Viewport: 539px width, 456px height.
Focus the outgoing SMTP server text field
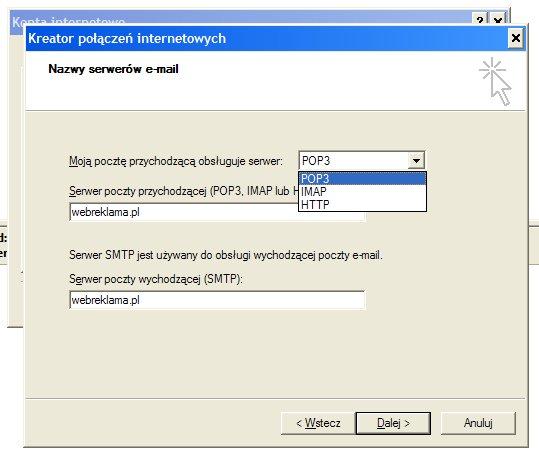pos(217,300)
